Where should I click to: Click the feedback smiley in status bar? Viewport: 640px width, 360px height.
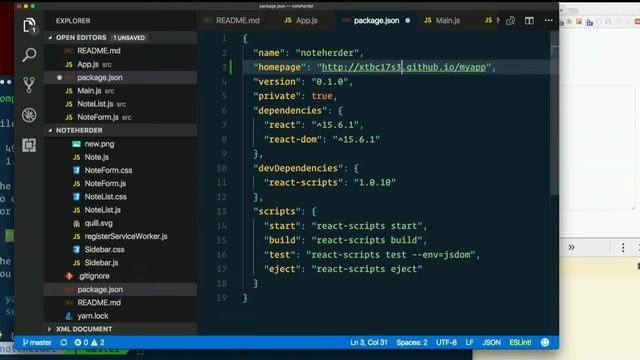(x=545, y=342)
